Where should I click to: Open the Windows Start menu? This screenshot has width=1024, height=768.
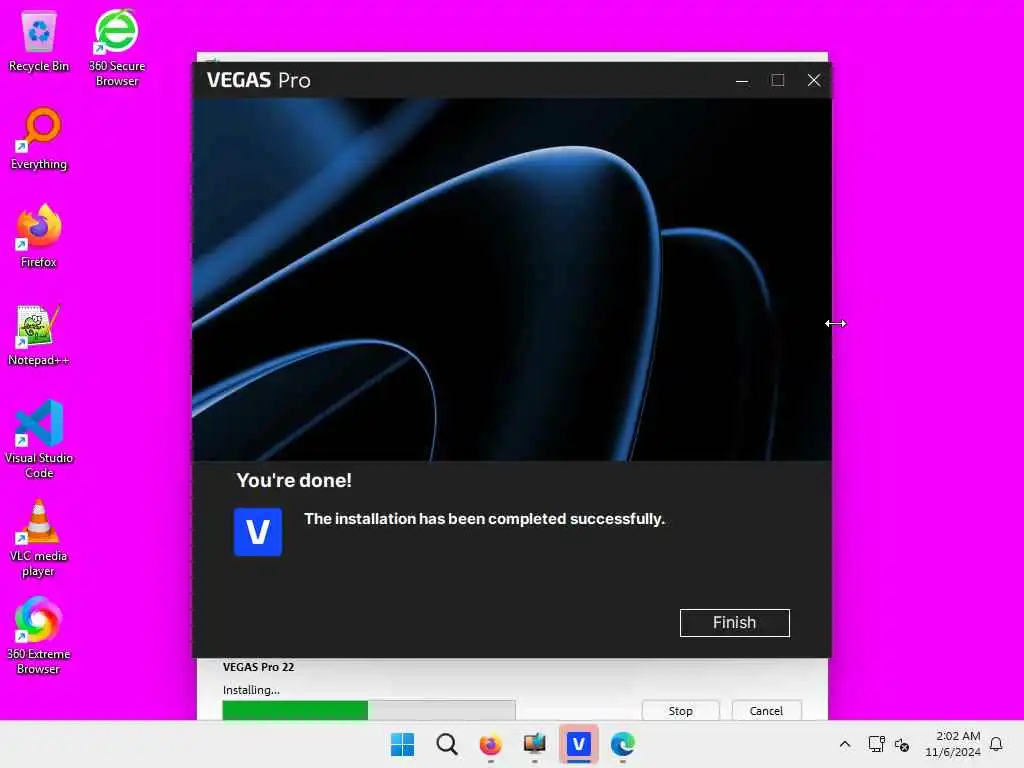tap(402, 744)
